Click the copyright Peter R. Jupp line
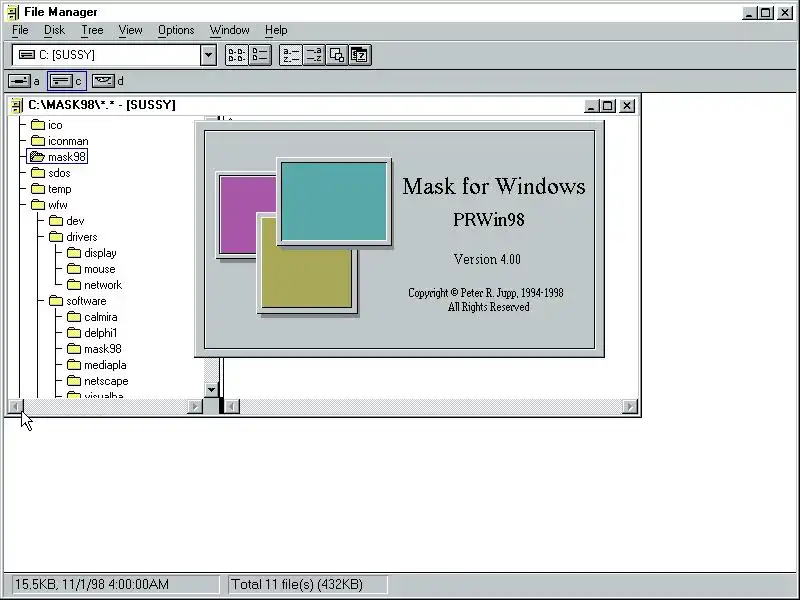 click(486, 293)
